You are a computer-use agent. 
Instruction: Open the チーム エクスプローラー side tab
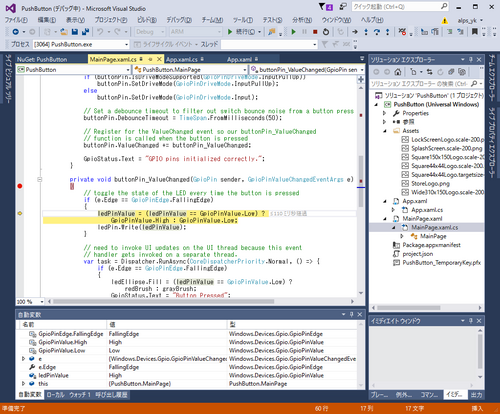click(x=492, y=79)
